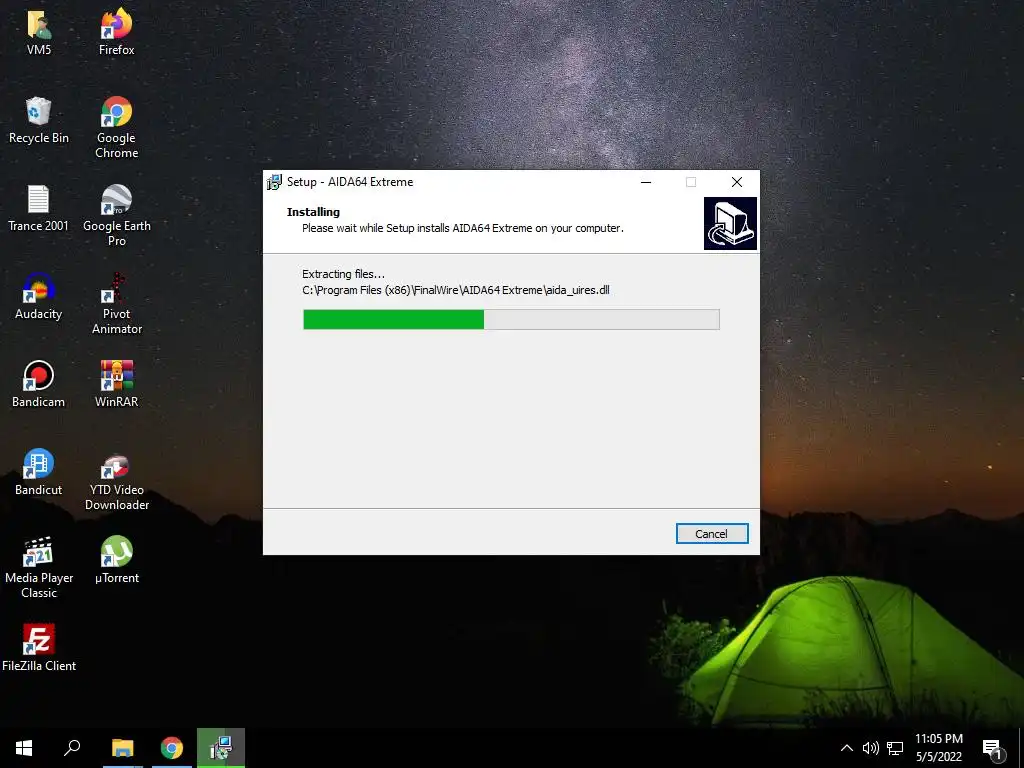Select the µTorrent desktop icon

116,561
